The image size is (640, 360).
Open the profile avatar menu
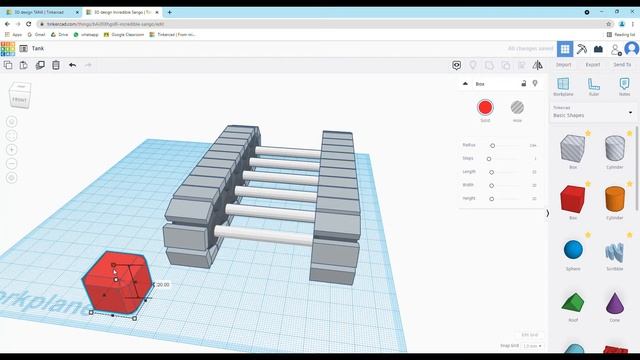click(x=631, y=49)
